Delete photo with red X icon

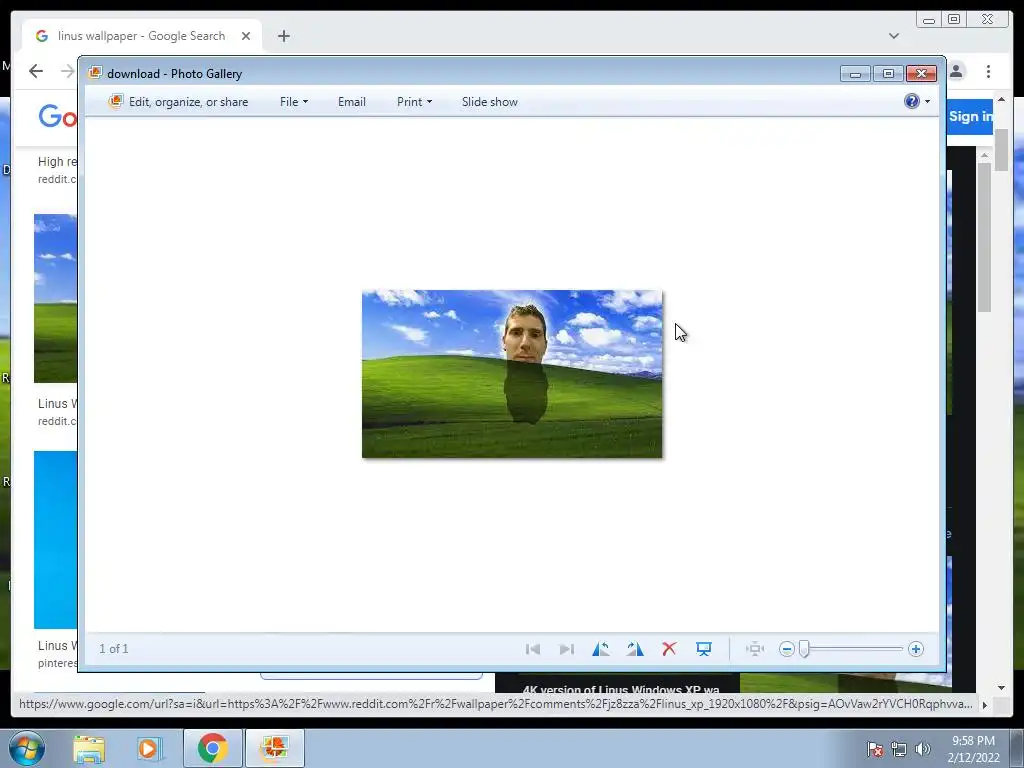point(669,649)
